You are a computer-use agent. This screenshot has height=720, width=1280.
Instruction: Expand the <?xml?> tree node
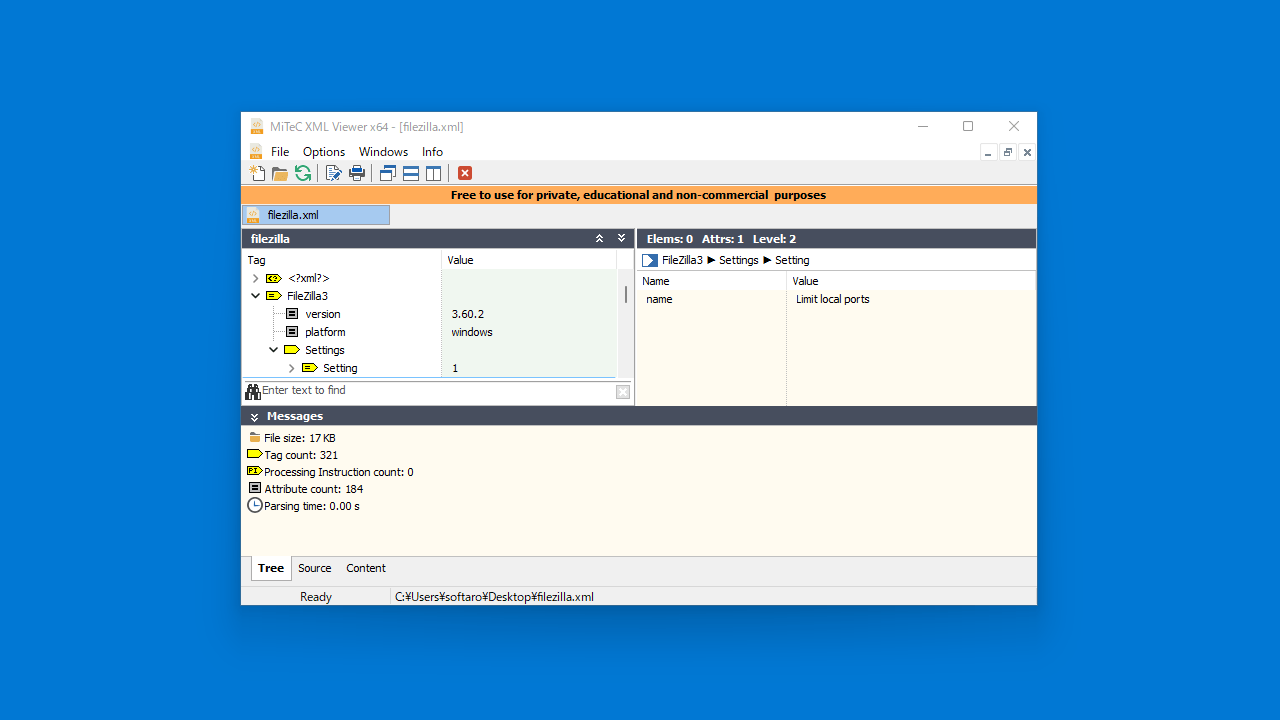pos(256,278)
